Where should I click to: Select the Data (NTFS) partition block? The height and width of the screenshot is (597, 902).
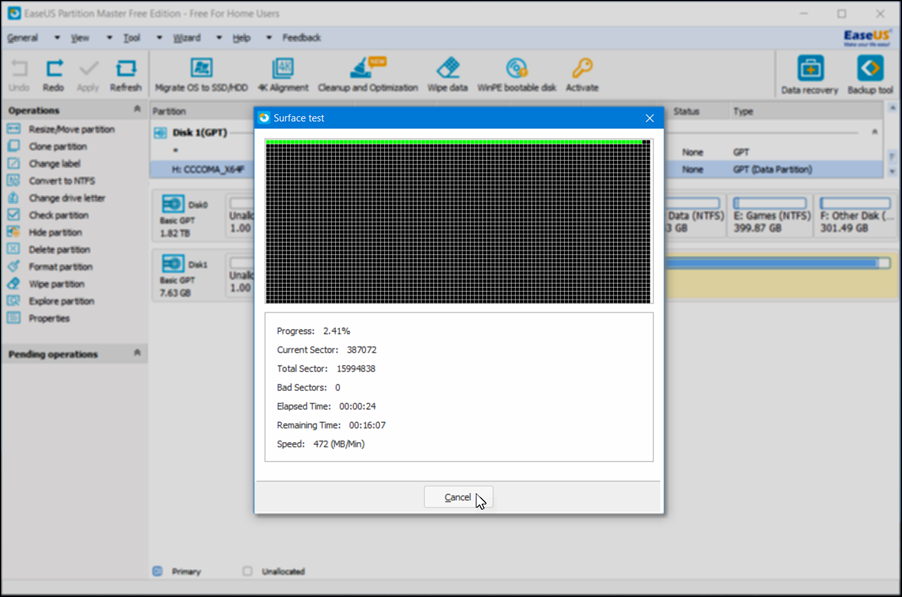tap(694, 216)
